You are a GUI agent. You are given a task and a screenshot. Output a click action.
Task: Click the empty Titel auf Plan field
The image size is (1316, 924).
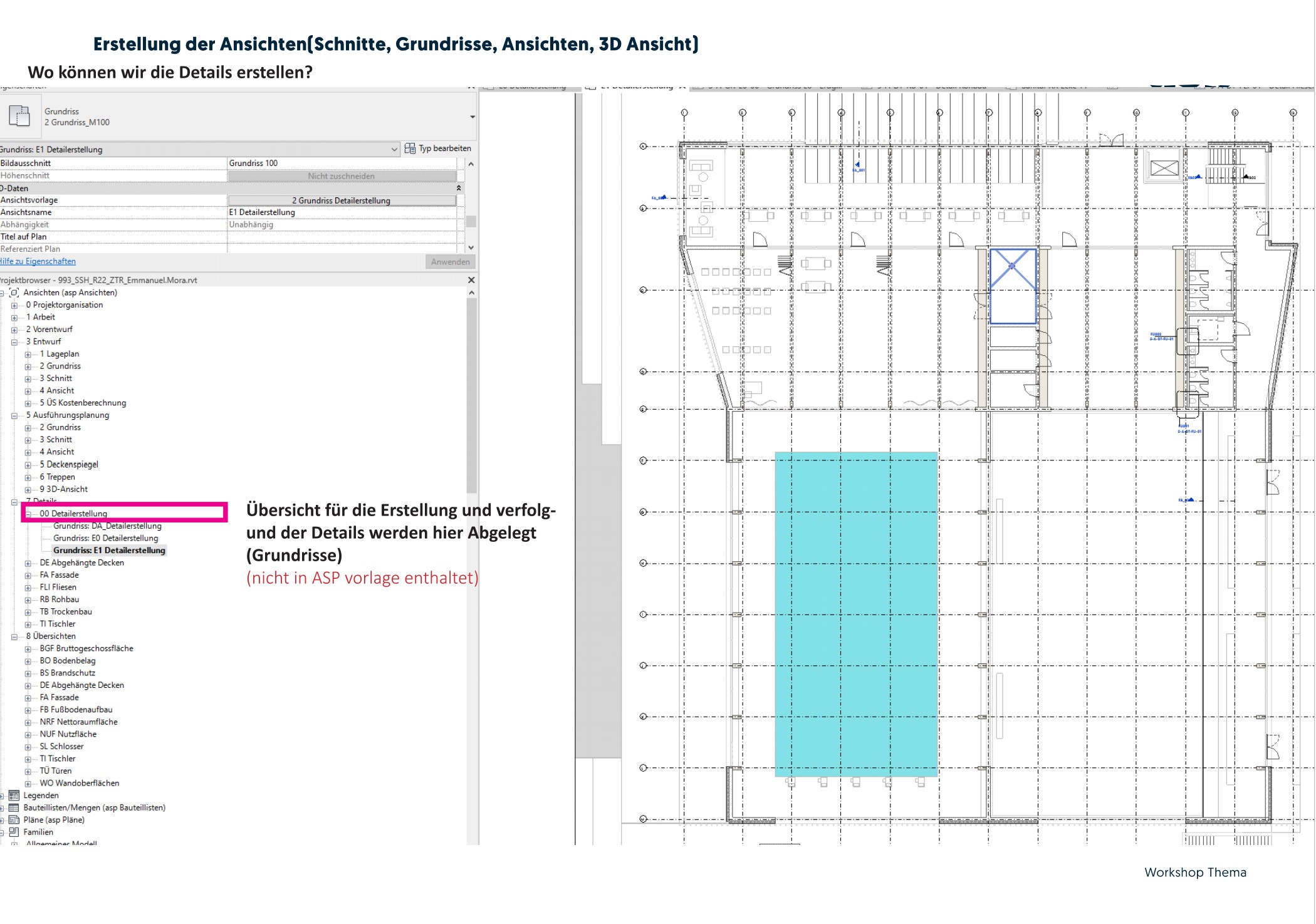point(342,237)
